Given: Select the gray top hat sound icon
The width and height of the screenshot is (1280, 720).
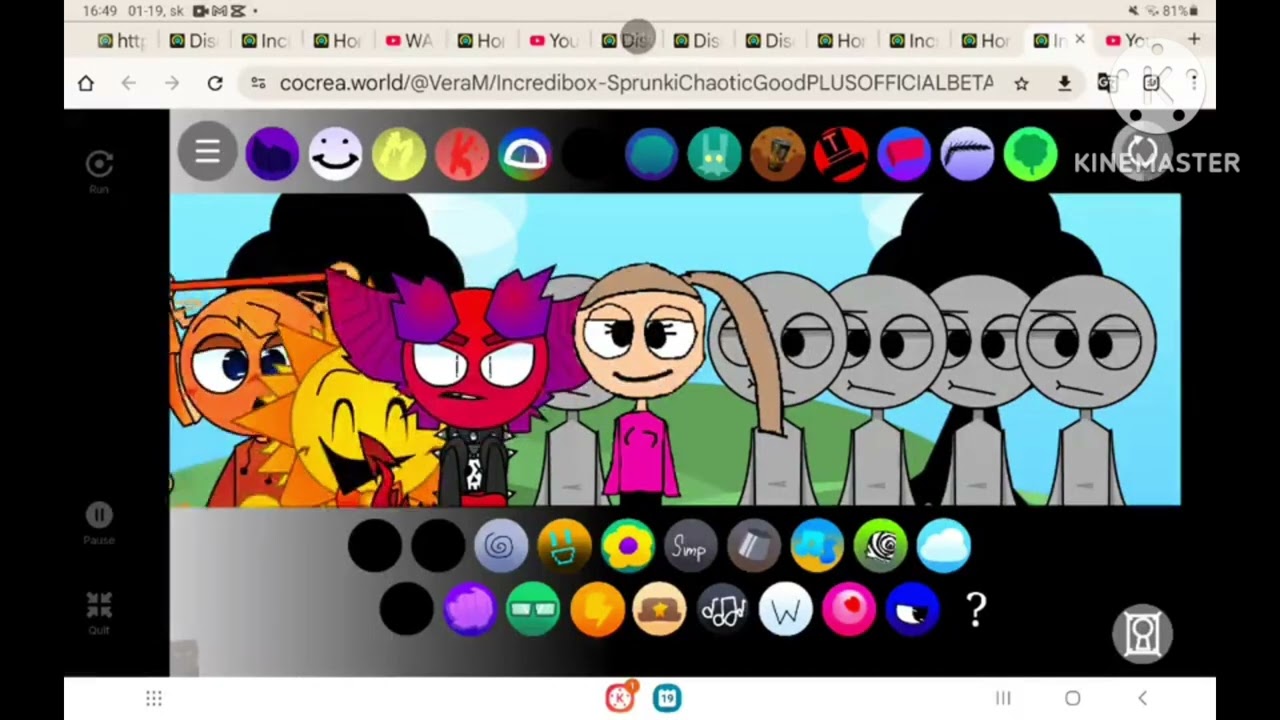Looking at the screenshot, I should pyautogui.click(x=753, y=546).
